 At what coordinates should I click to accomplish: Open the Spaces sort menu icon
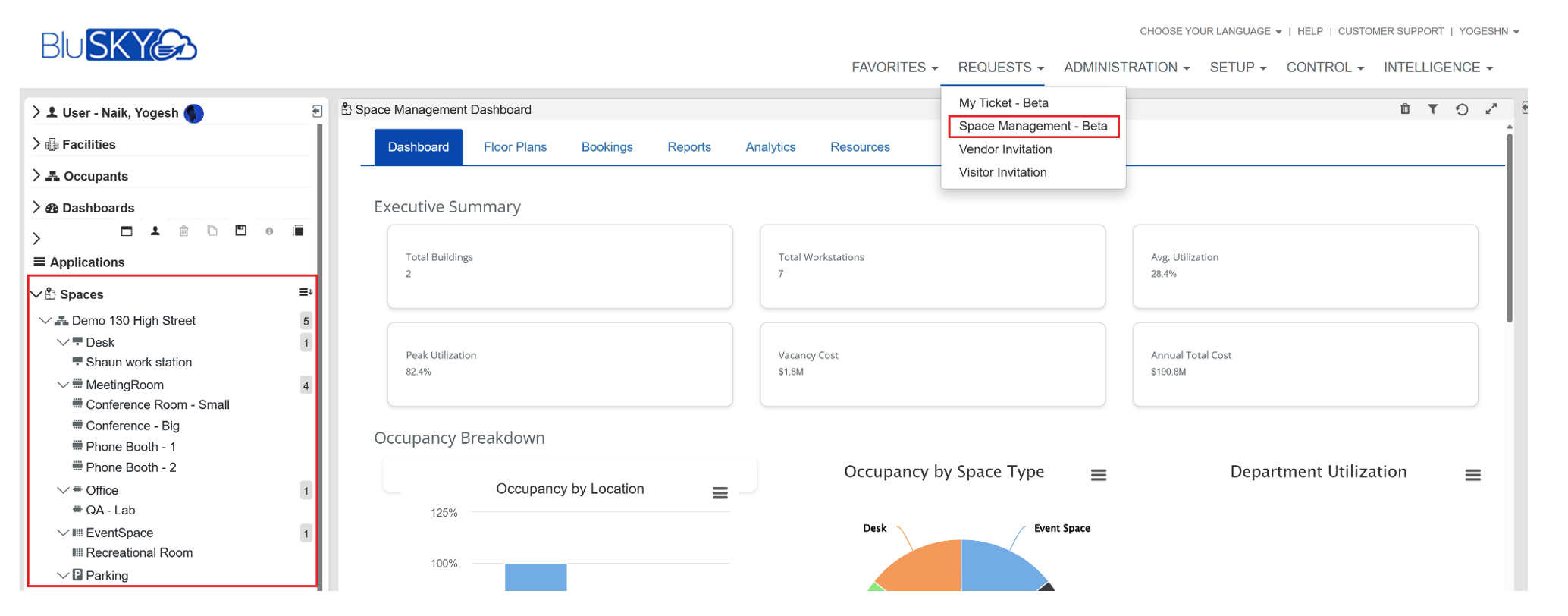(x=306, y=293)
